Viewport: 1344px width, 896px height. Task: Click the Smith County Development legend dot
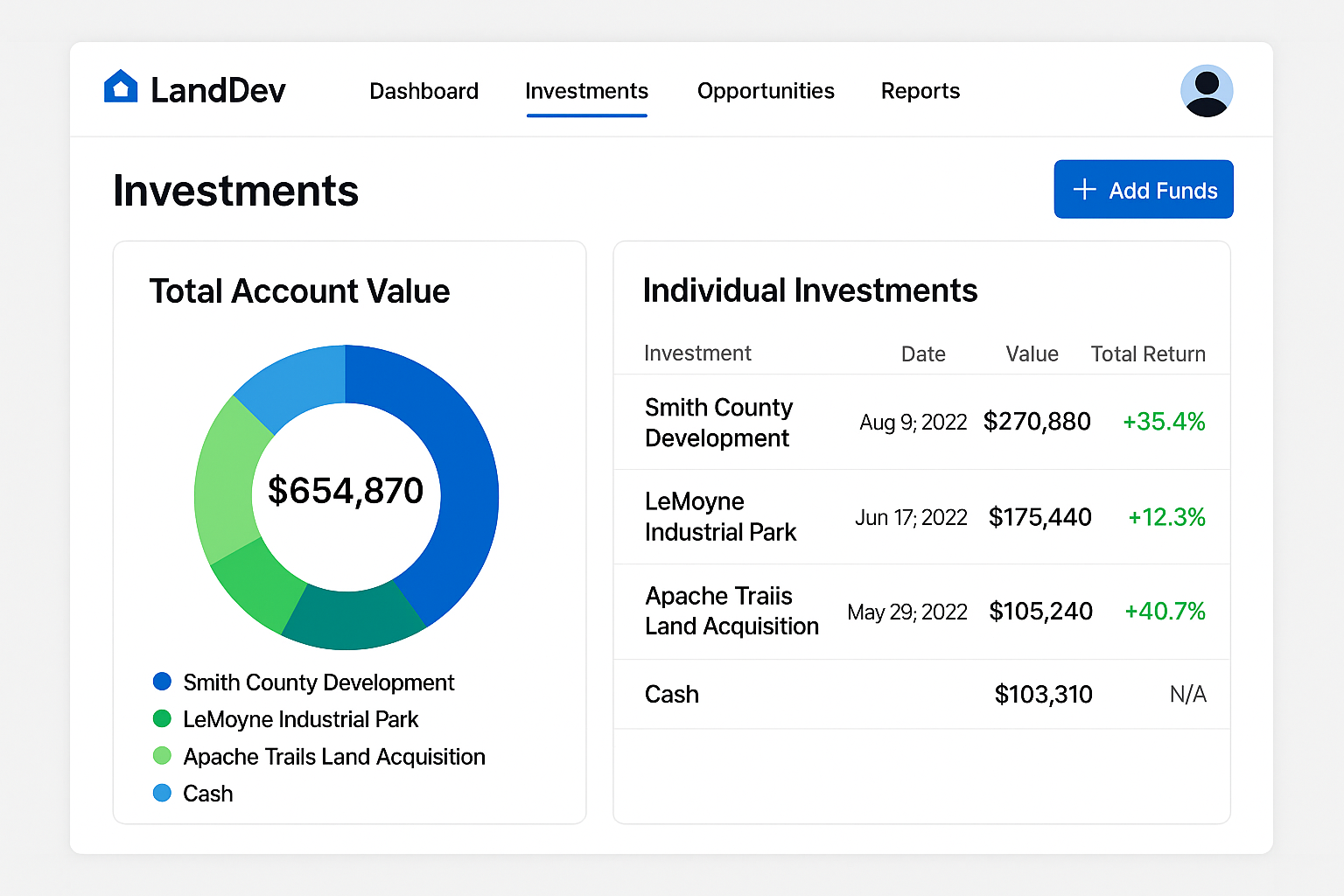162,682
